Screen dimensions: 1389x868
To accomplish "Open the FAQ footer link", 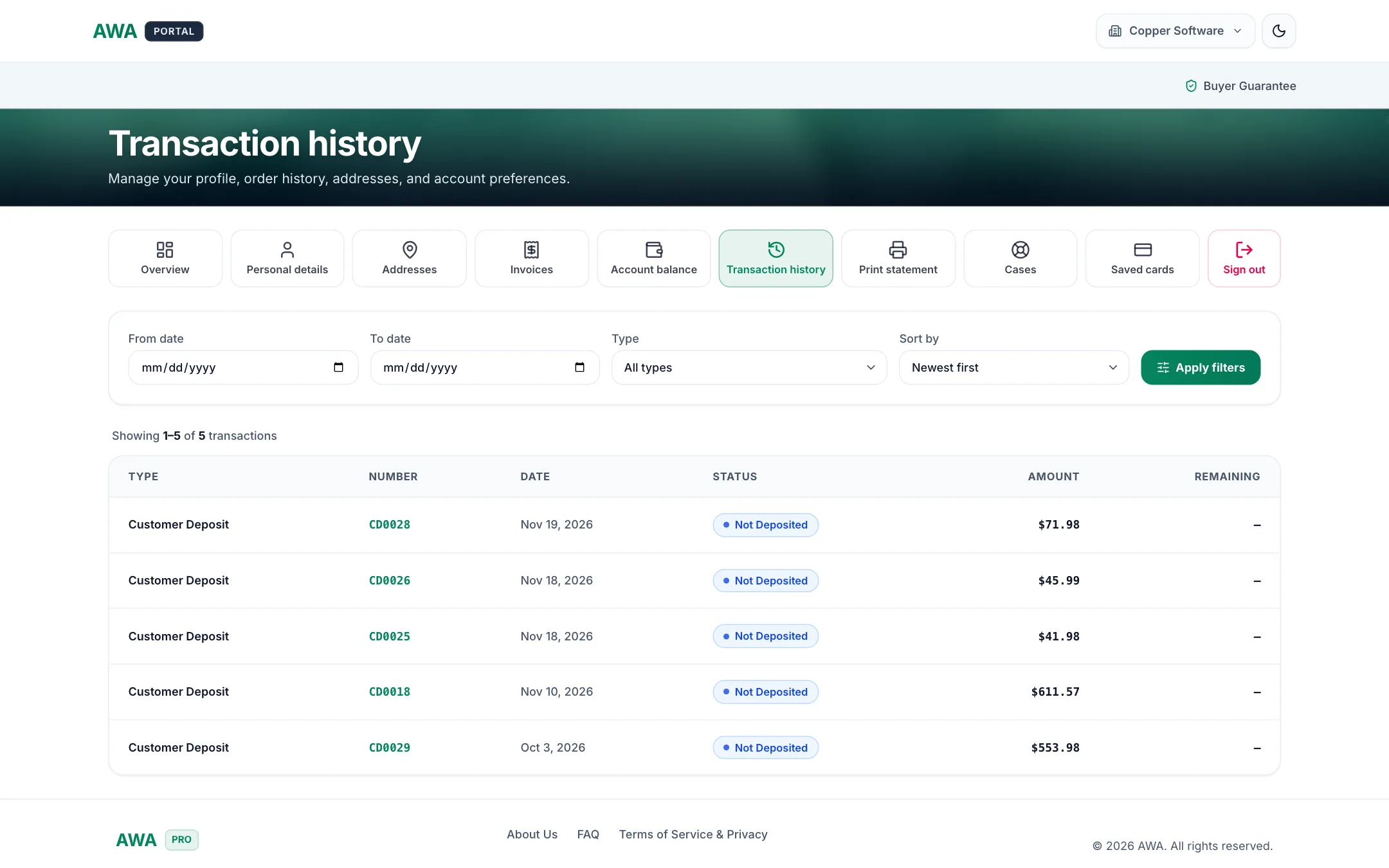I will point(588,835).
